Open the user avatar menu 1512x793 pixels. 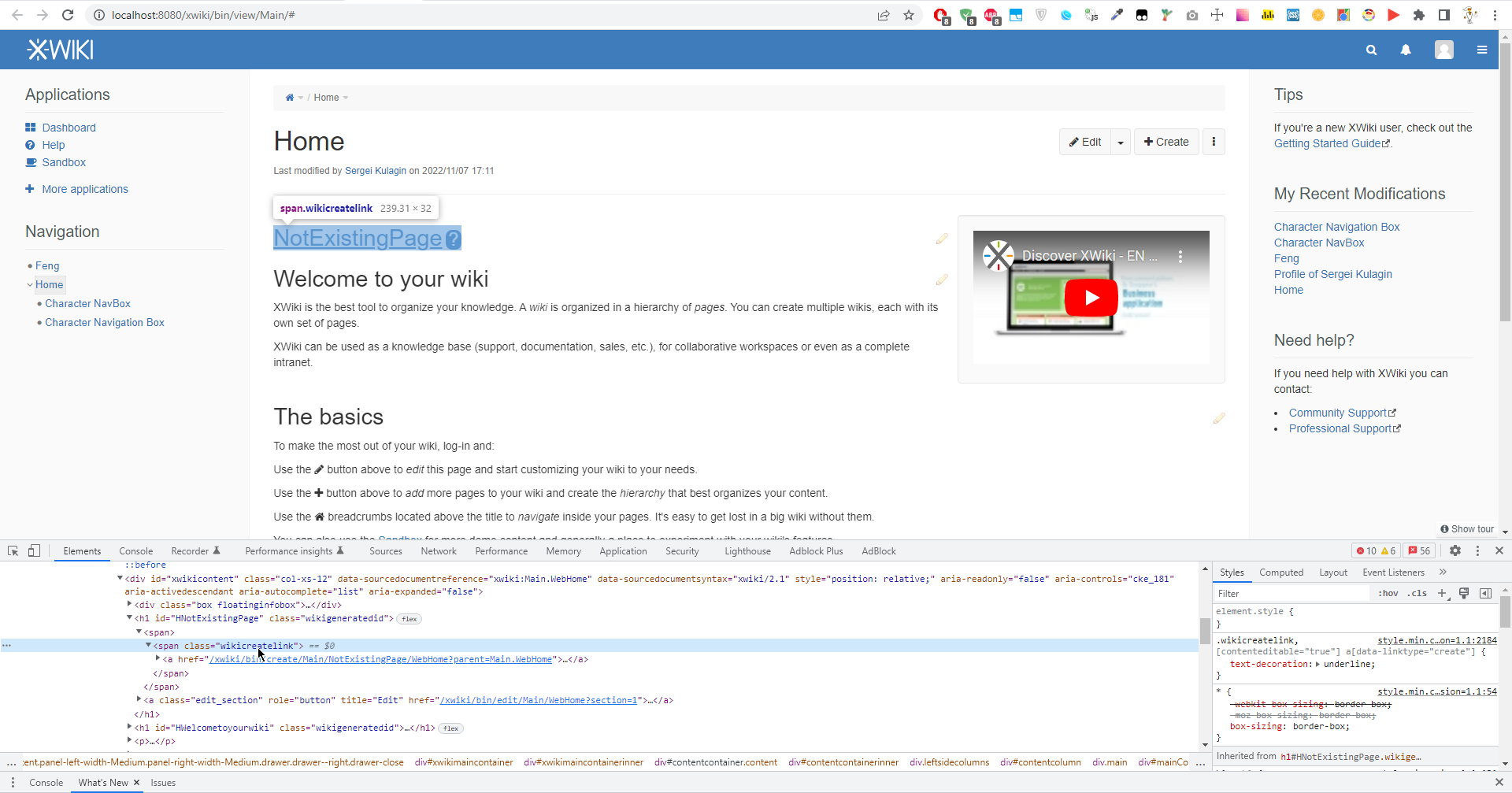click(1444, 50)
